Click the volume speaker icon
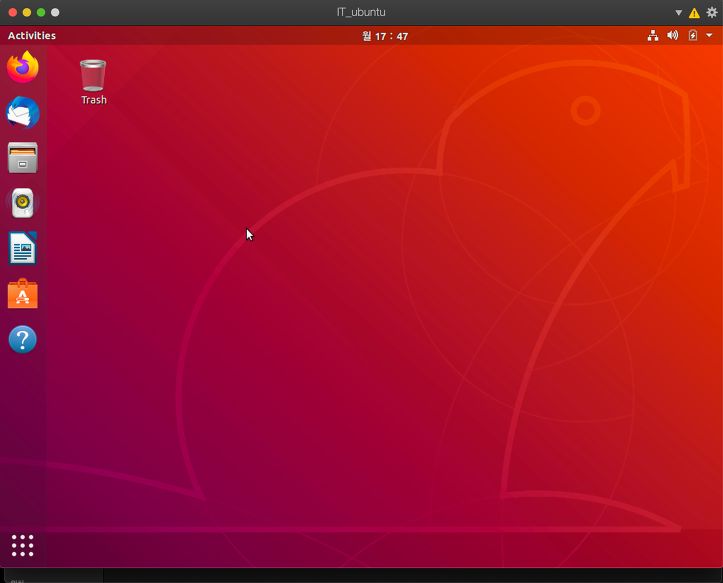 (673, 36)
